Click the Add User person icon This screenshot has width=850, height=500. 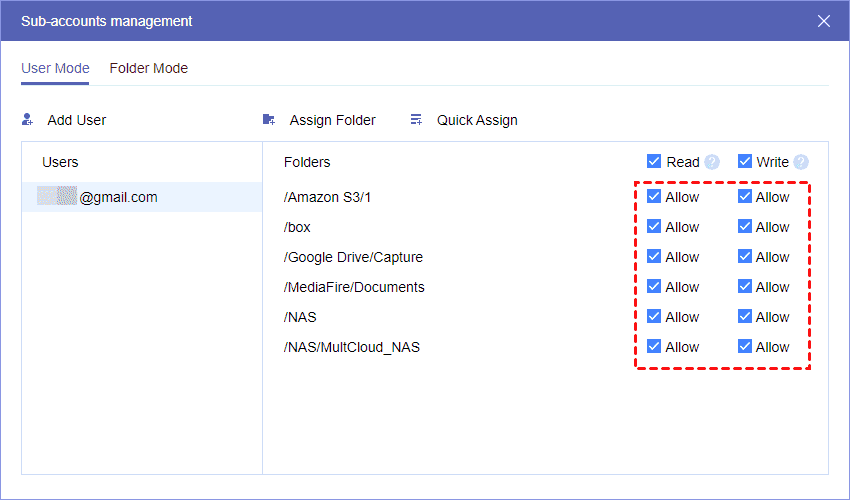coord(28,120)
